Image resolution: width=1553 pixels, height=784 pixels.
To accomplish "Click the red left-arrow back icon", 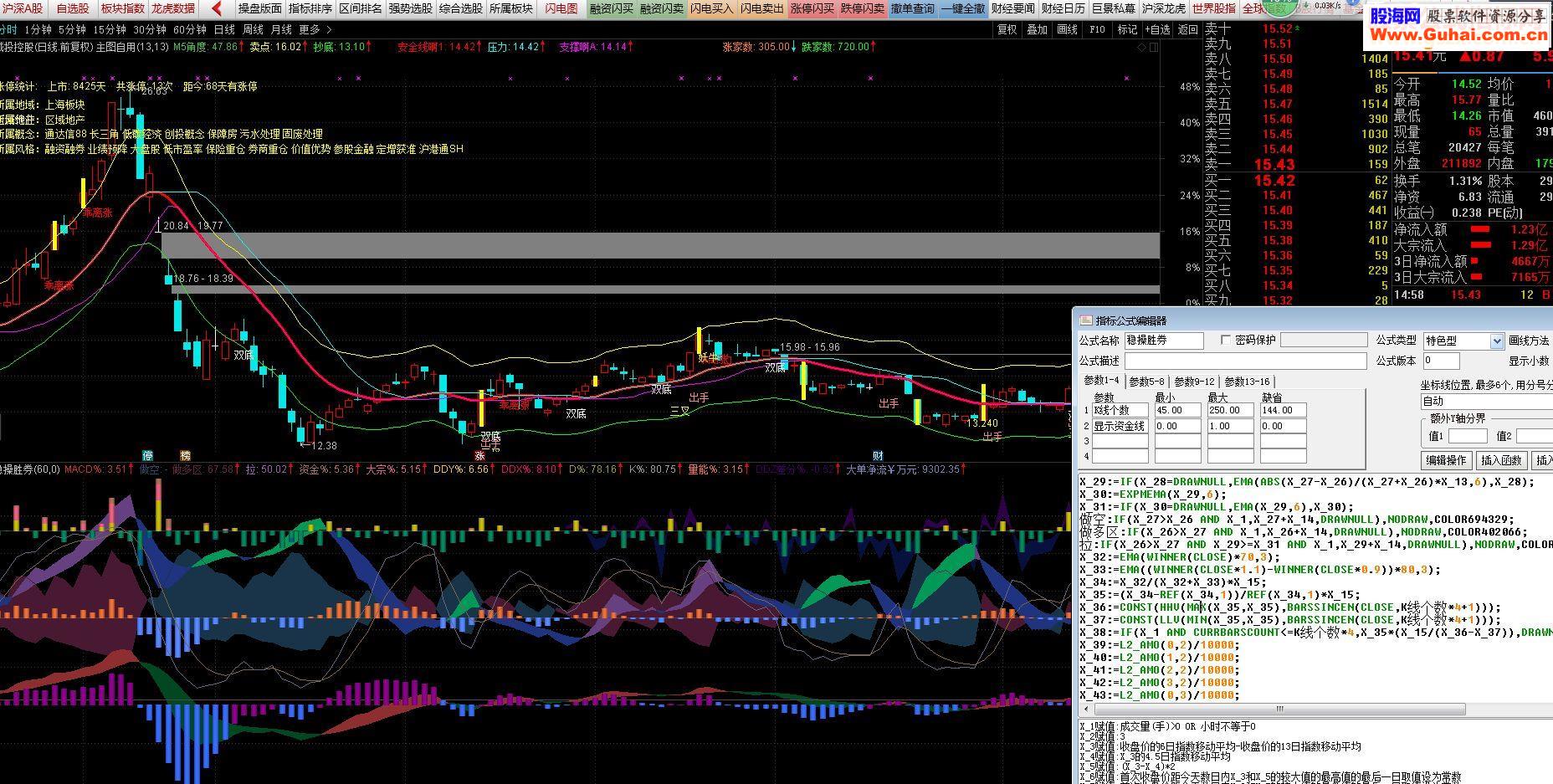I will (217, 8).
